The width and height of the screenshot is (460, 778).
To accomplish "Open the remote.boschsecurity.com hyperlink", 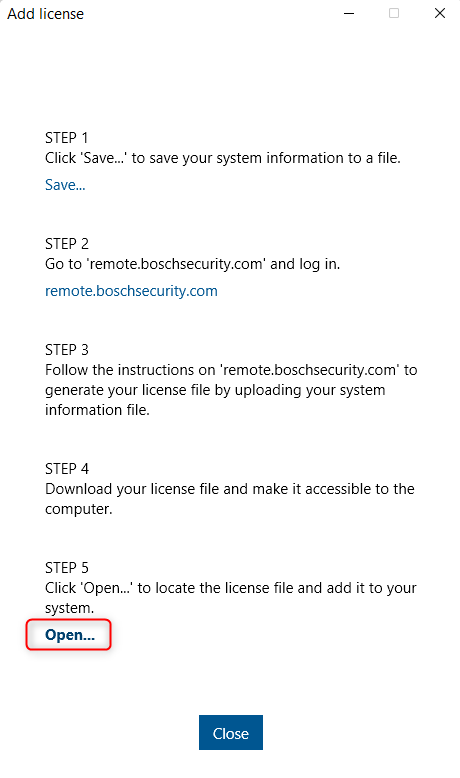I will click(131, 291).
